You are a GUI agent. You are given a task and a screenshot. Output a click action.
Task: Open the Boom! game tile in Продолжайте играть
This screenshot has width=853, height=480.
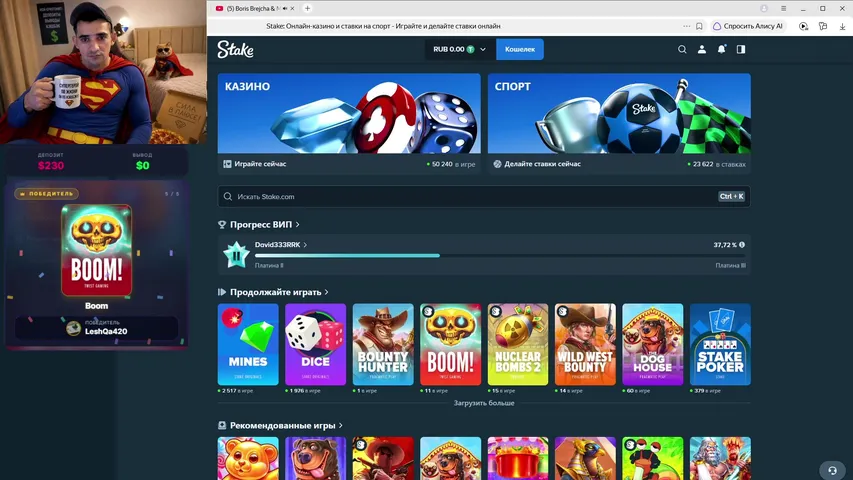(450, 344)
